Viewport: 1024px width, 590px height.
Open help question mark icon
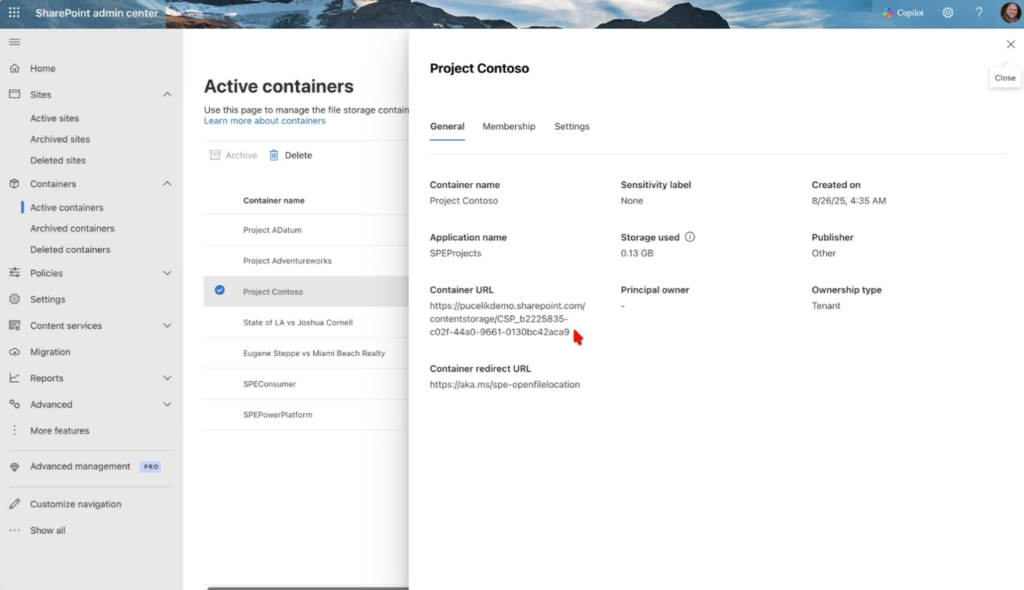click(x=979, y=12)
